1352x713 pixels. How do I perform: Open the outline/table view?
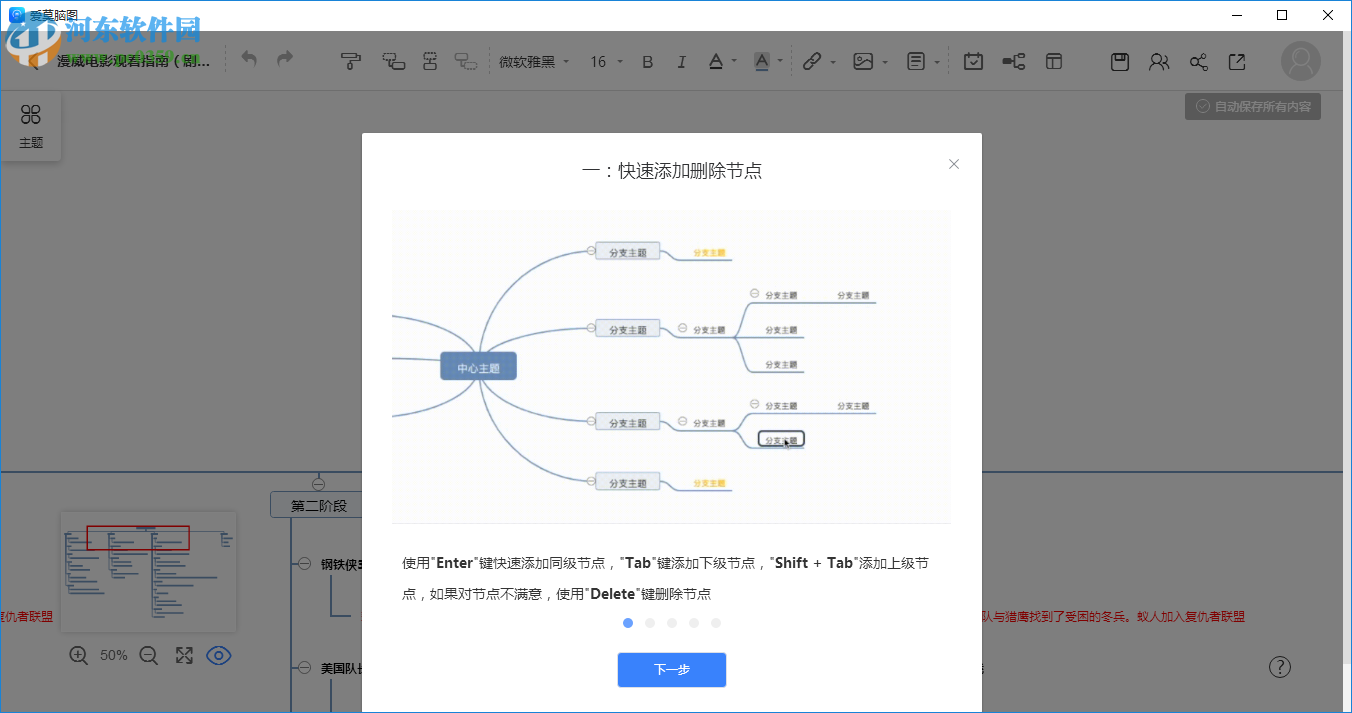[x=1053, y=61]
